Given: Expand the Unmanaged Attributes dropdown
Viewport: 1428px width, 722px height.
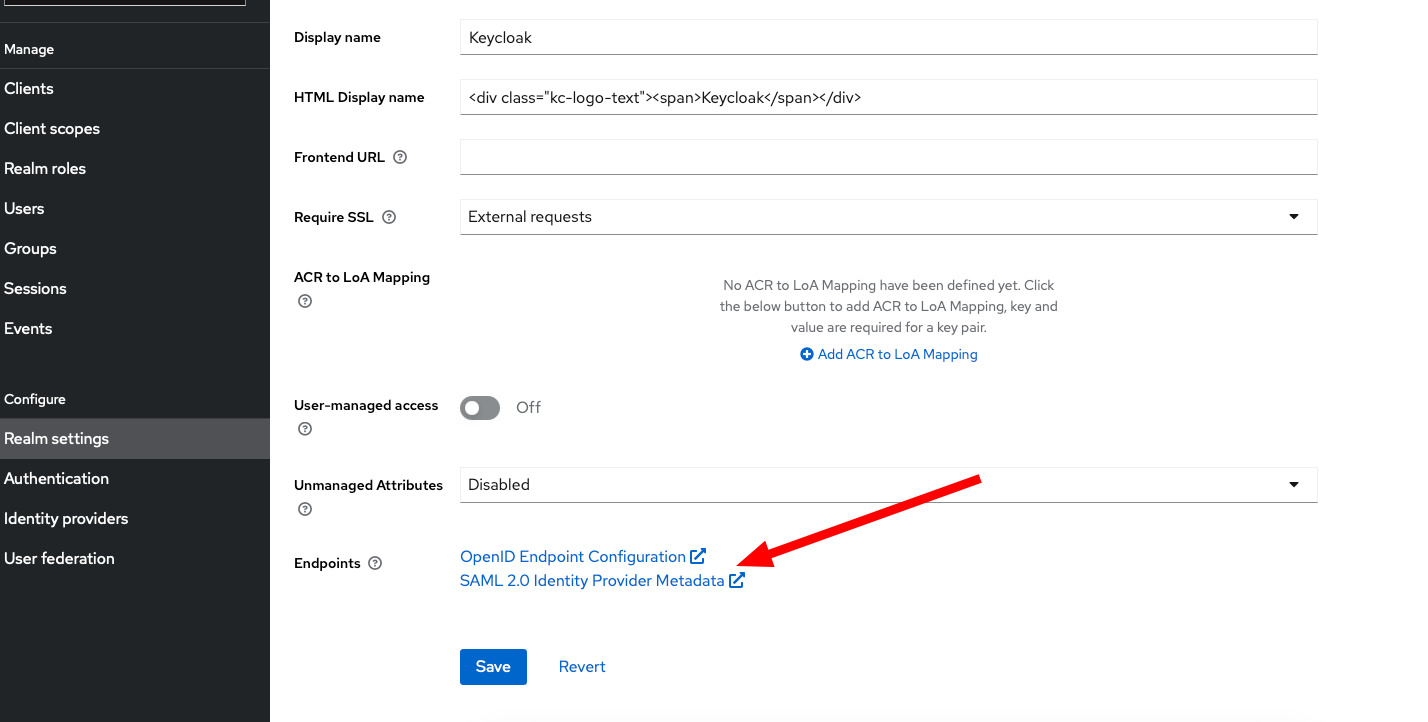Looking at the screenshot, I should [888, 485].
